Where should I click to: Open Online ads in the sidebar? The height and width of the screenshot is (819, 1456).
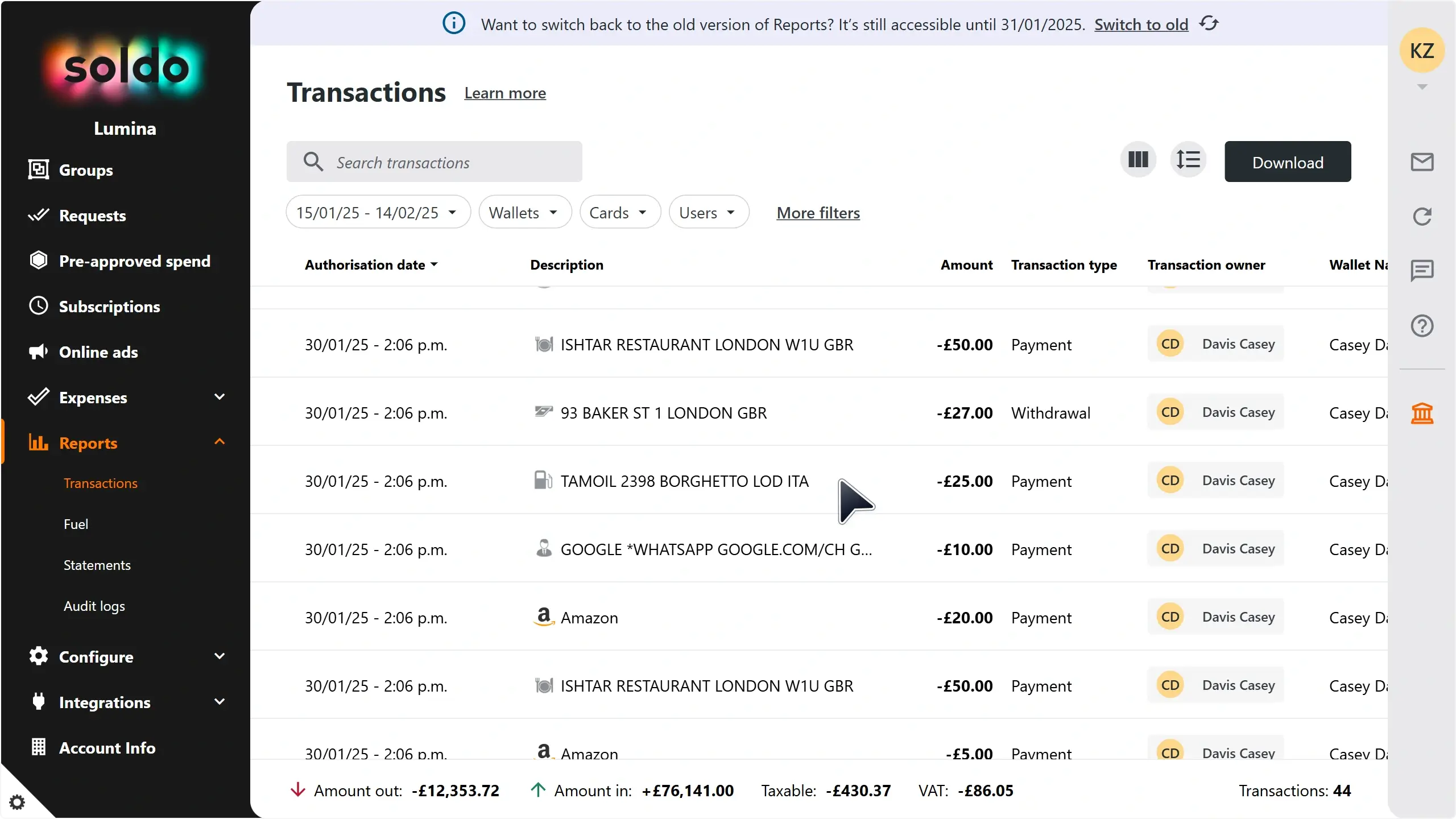[98, 352]
